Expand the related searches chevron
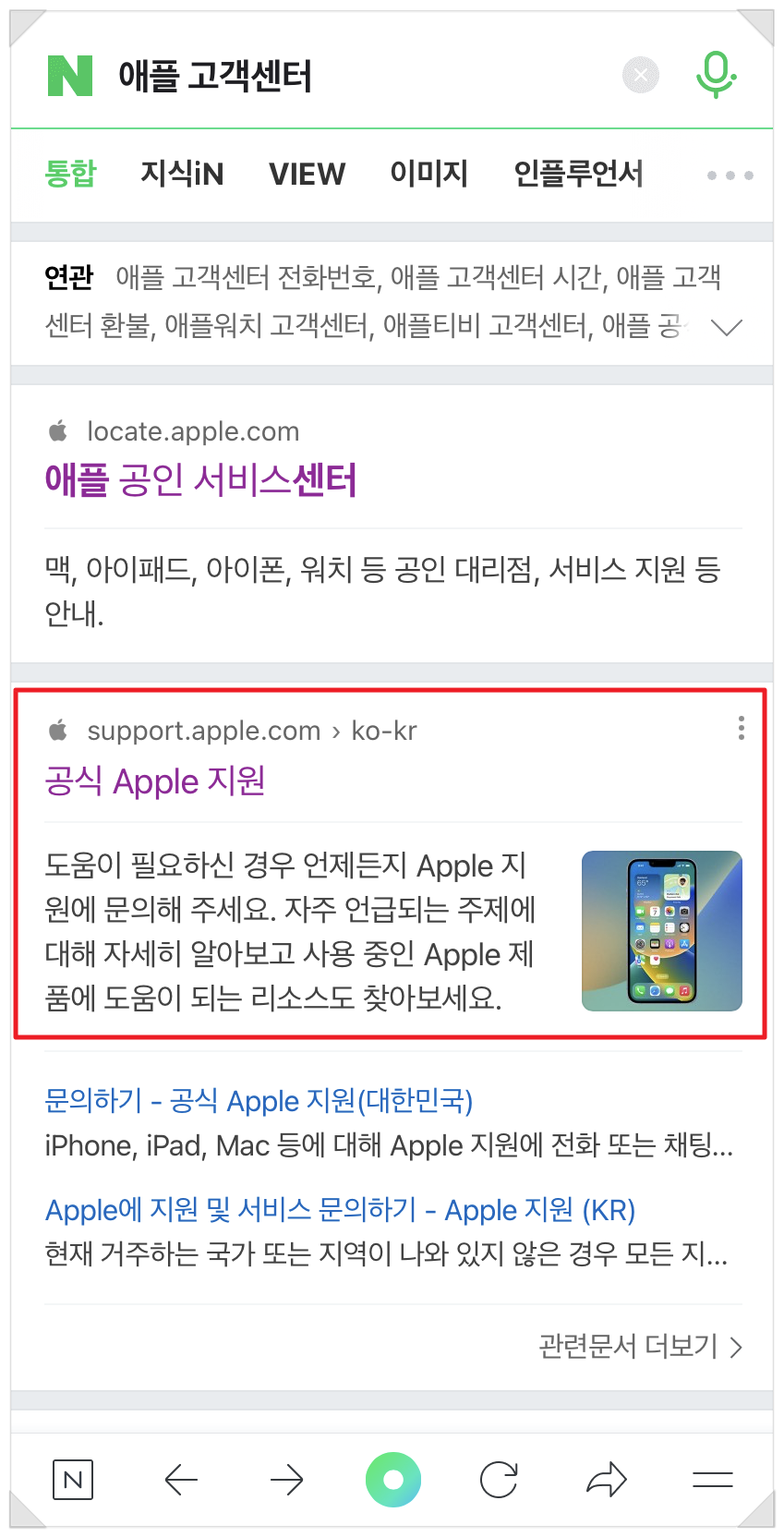This screenshot has height=1537, width=784. 728,327
